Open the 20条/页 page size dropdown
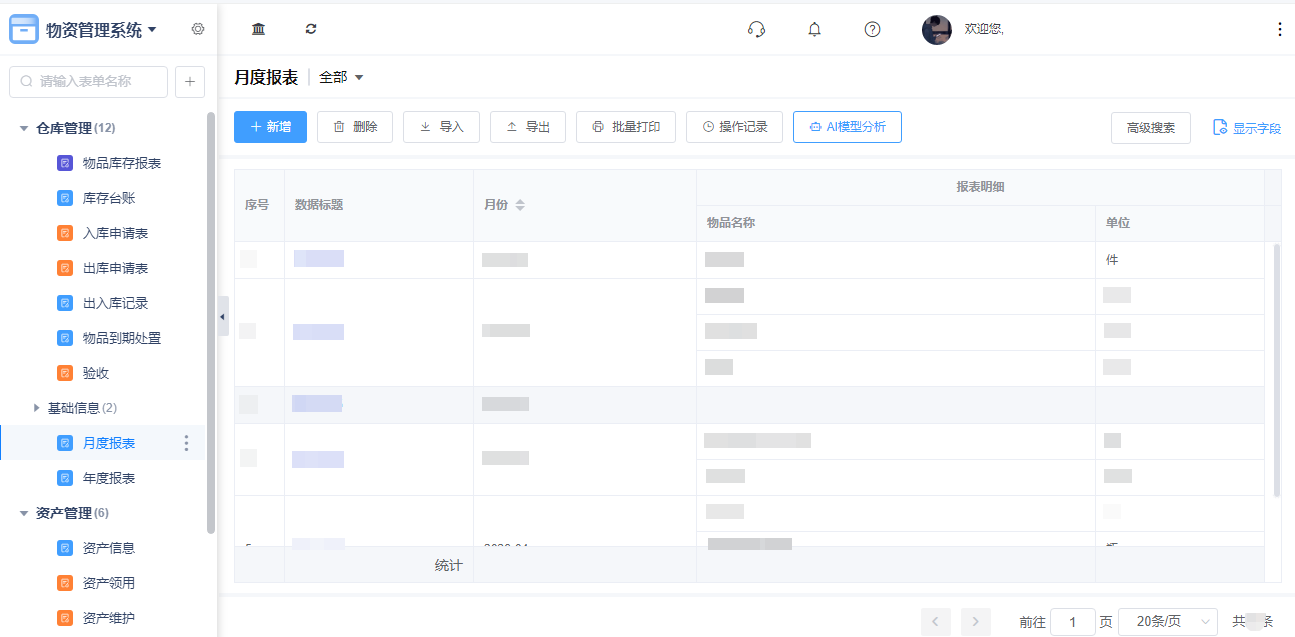The width and height of the screenshot is (1295, 637). tap(1168, 621)
